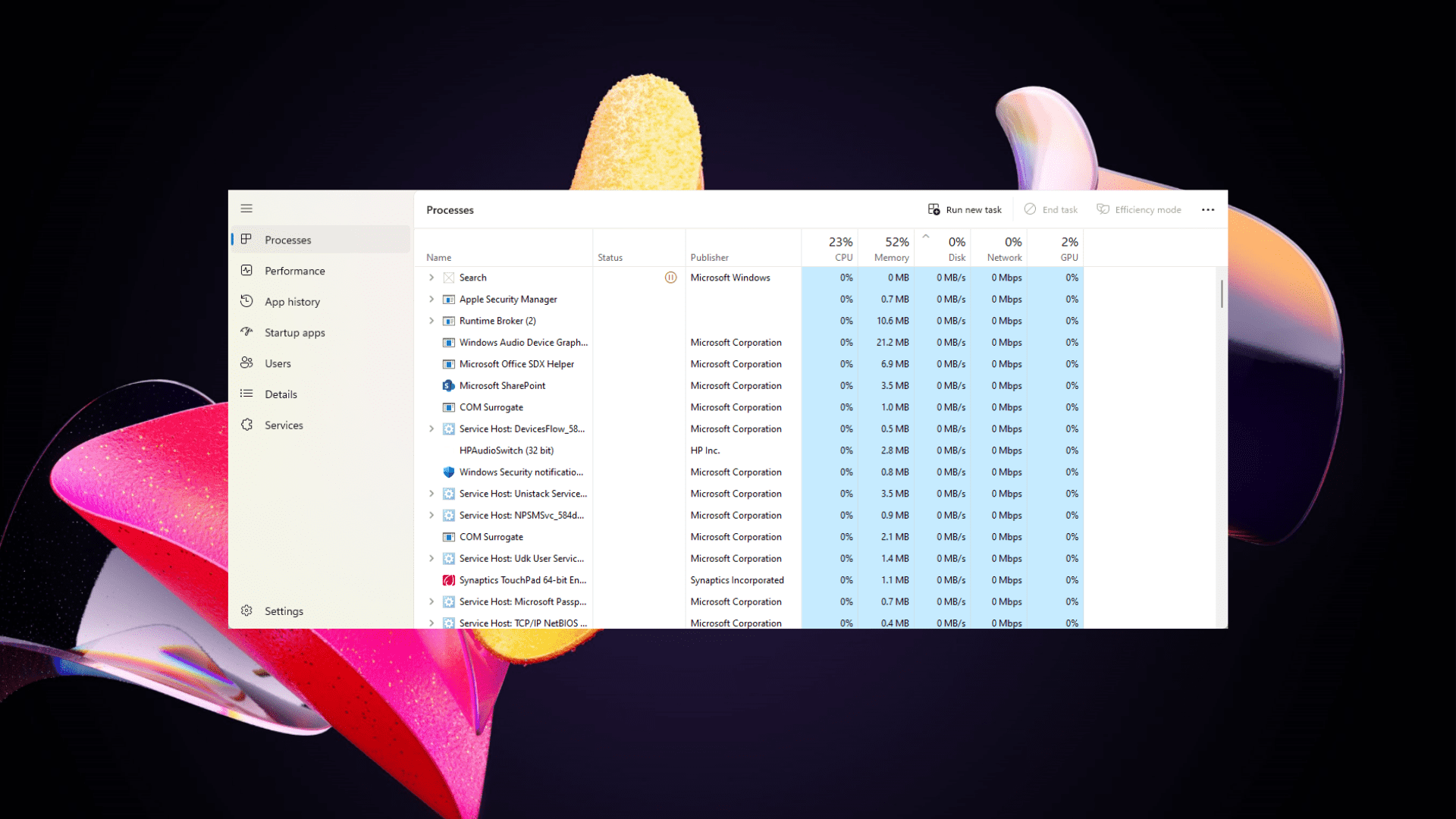The width and height of the screenshot is (1456, 819).
Task: Open the hamburger navigation menu
Action: click(246, 209)
